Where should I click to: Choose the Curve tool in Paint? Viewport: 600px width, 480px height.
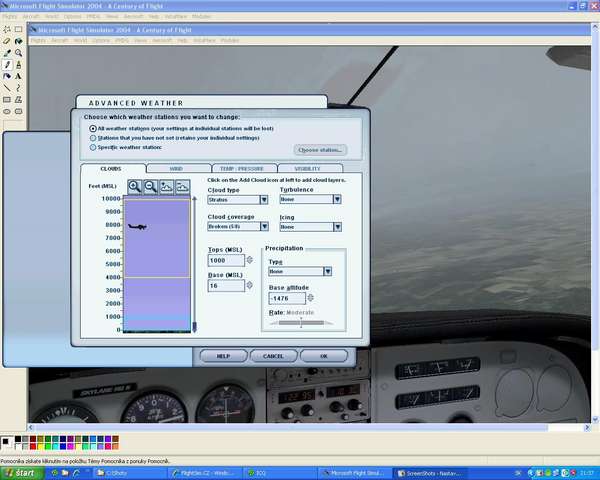point(18,88)
